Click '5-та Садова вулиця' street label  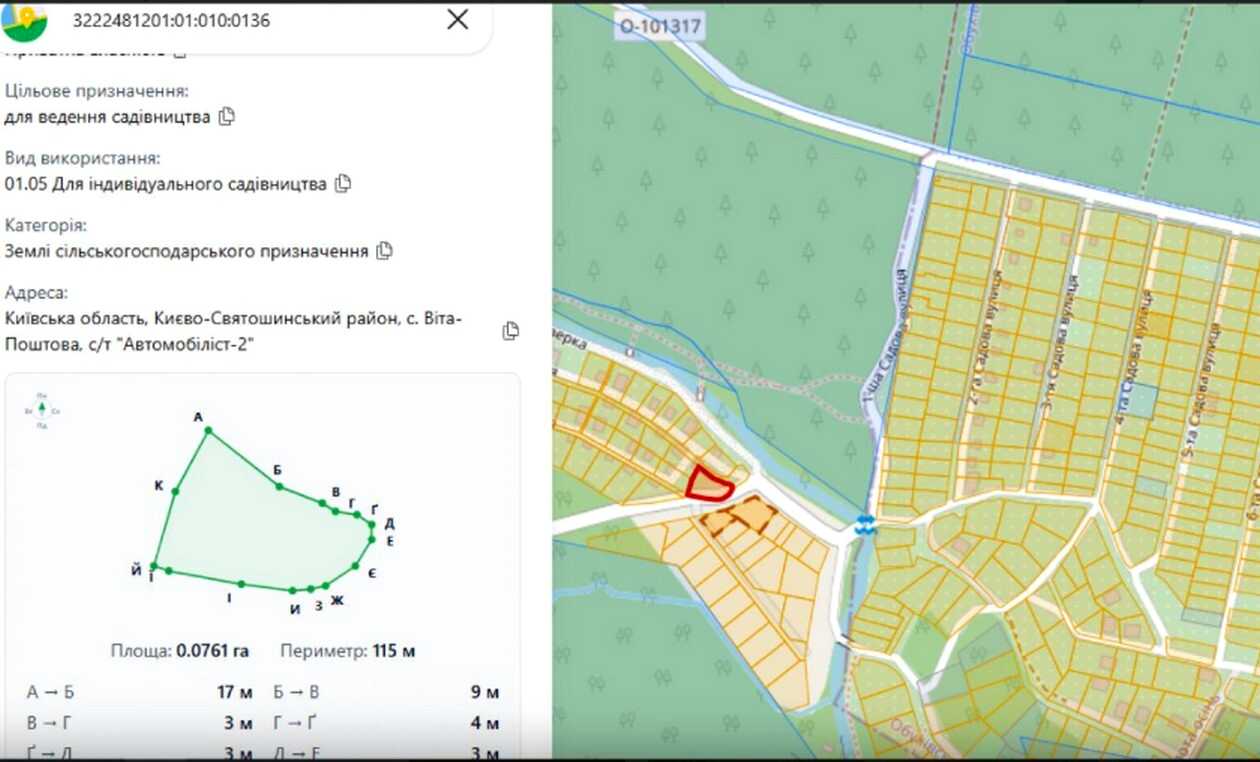tap(1203, 391)
